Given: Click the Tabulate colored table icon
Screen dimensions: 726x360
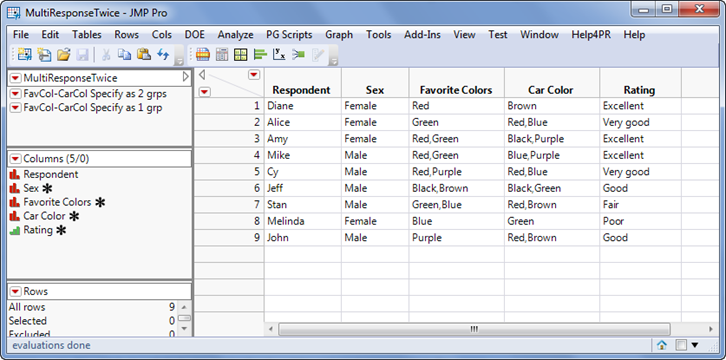Looking at the screenshot, I should click(x=202, y=55).
